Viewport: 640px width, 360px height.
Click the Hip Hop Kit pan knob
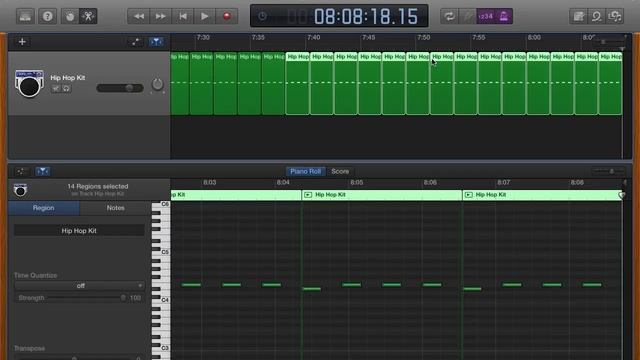[157, 84]
